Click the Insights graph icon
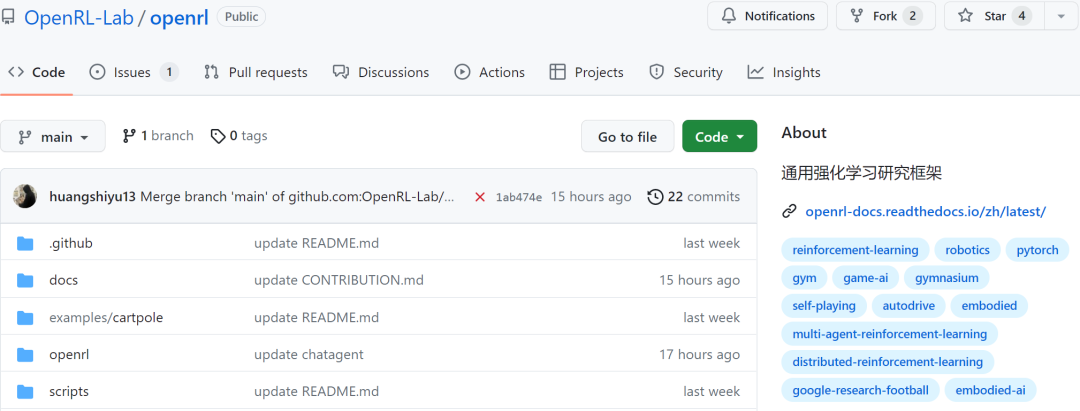The height and width of the screenshot is (411, 1080). (756, 72)
